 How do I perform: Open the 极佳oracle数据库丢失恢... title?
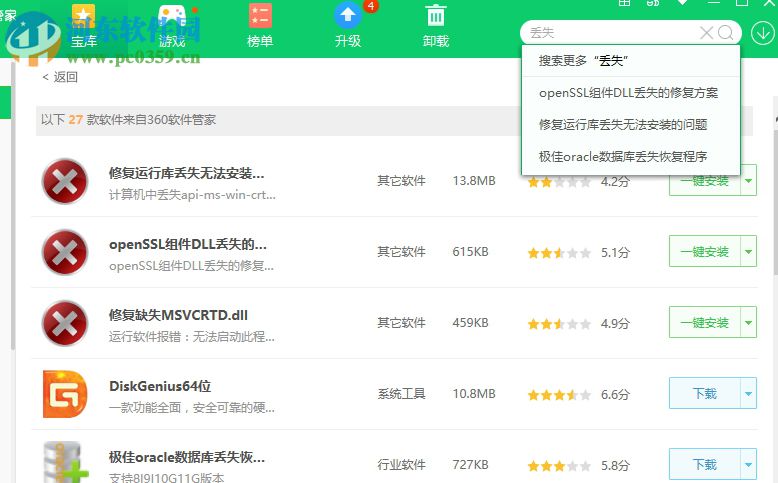click(x=187, y=457)
